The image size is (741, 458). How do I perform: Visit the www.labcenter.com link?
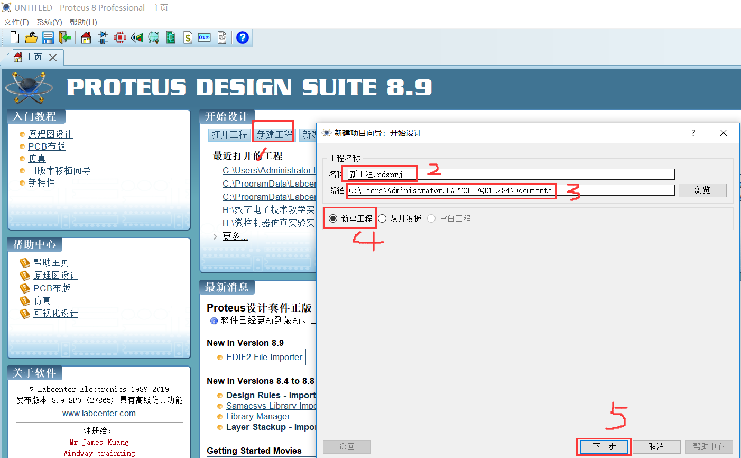pyautogui.click(x=99, y=413)
